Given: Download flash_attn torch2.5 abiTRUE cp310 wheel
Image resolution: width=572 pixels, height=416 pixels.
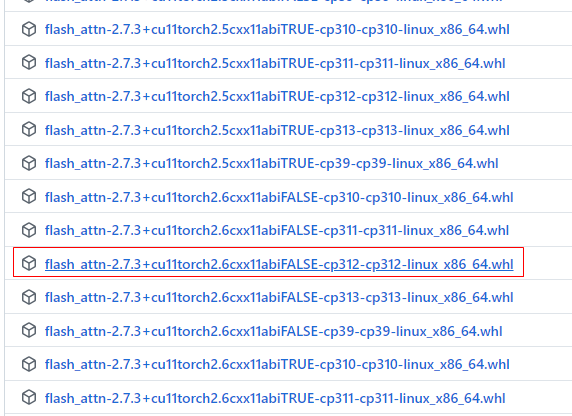Looking at the screenshot, I should (277, 30).
